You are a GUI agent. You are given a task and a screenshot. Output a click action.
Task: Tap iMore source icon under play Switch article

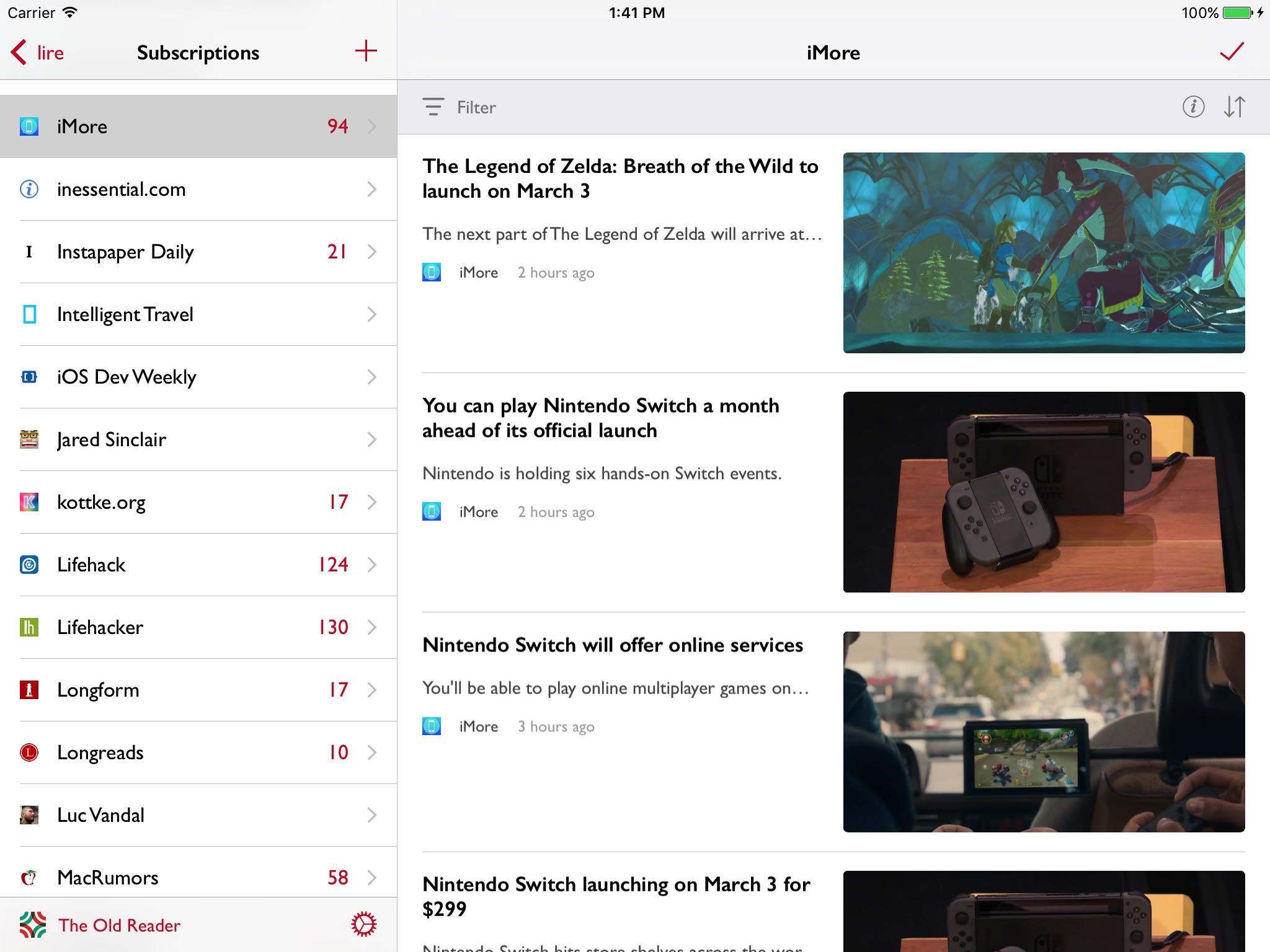click(x=432, y=511)
